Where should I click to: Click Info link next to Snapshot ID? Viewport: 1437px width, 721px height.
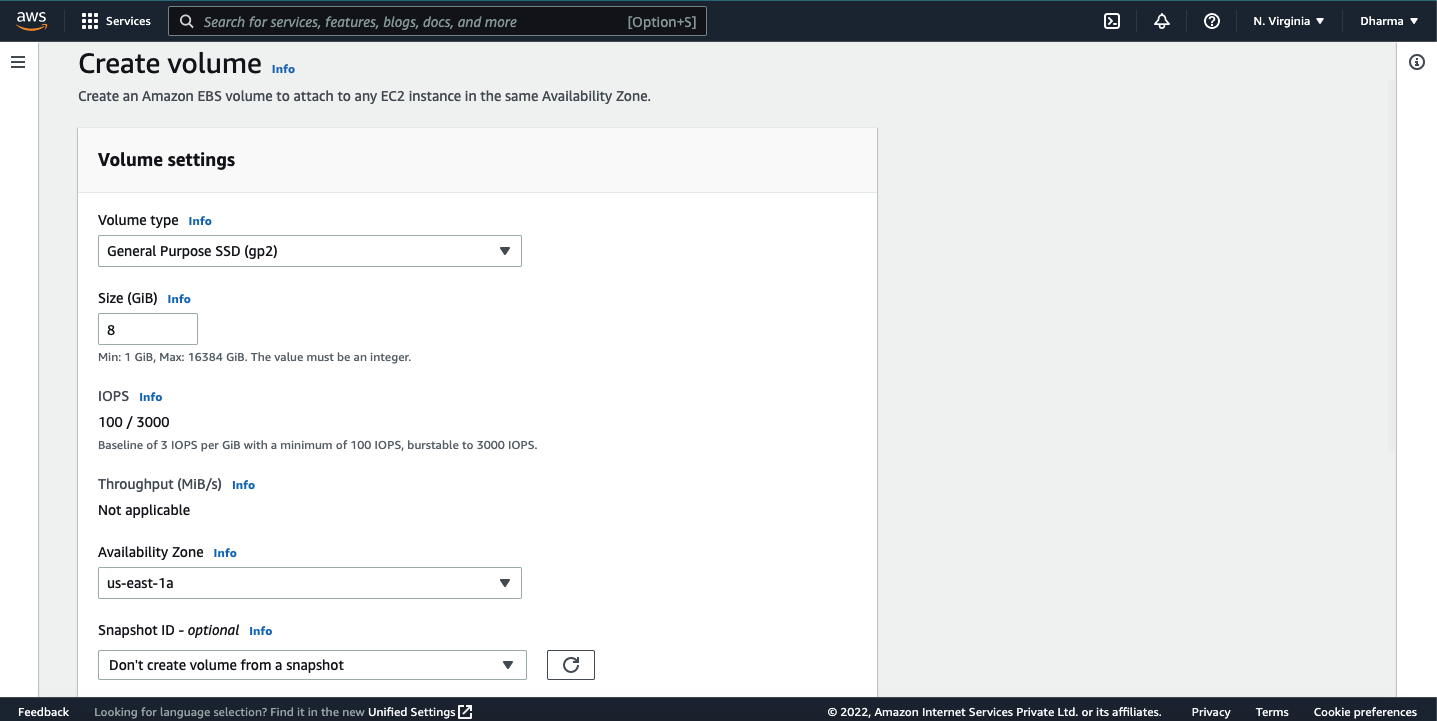(x=261, y=631)
